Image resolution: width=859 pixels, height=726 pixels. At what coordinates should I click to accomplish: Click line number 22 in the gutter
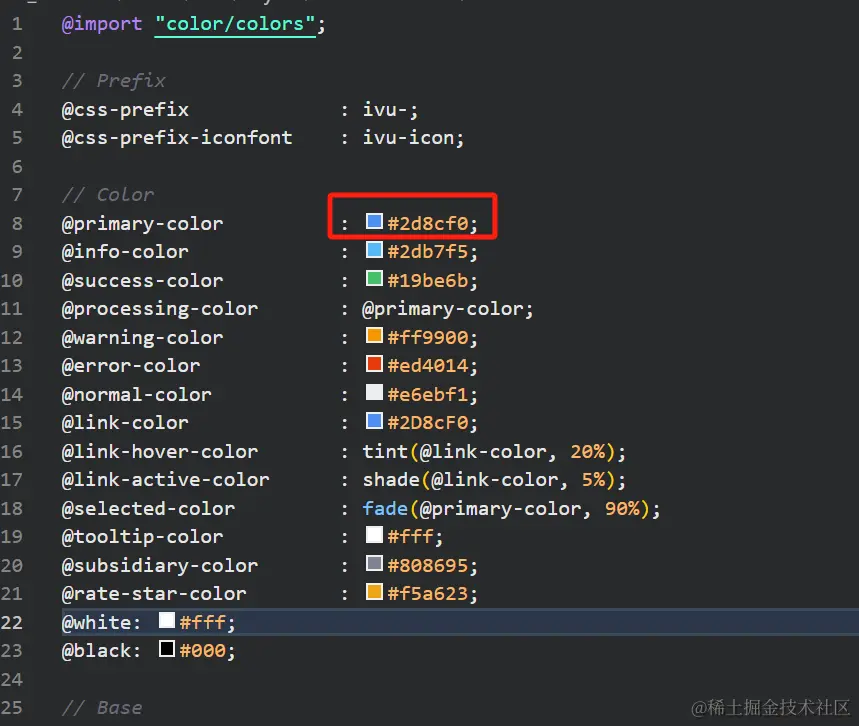point(12,622)
